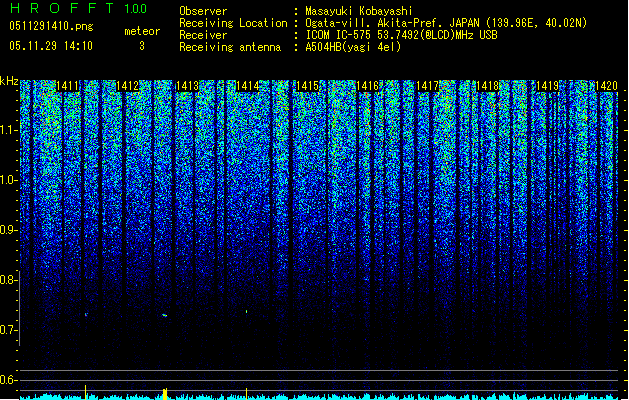Viewport: 629px width, 400px height.
Task: Click the meteor count value 3
Action: (x=142, y=46)
